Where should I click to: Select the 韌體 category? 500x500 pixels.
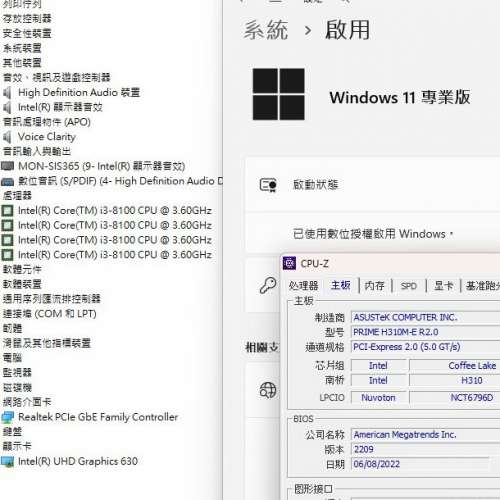[12, 328]
